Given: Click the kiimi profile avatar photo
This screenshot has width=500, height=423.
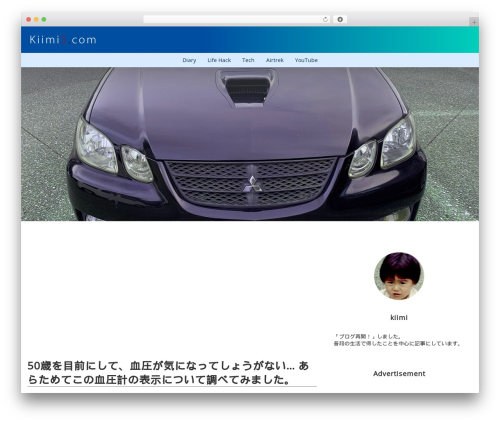Looking at the screenshot, I should (399, 276).
